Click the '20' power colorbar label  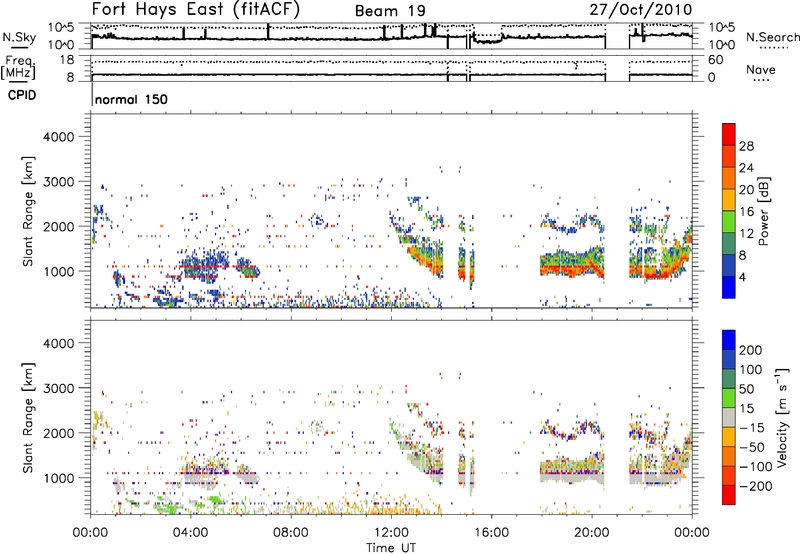[x=746, y=190]
